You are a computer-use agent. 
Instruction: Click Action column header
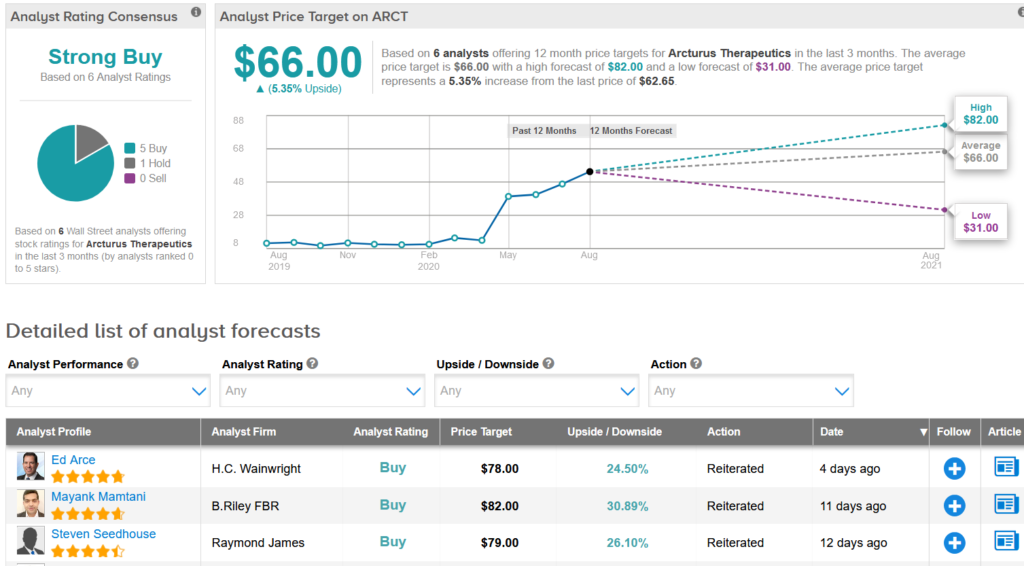point(724,432)
